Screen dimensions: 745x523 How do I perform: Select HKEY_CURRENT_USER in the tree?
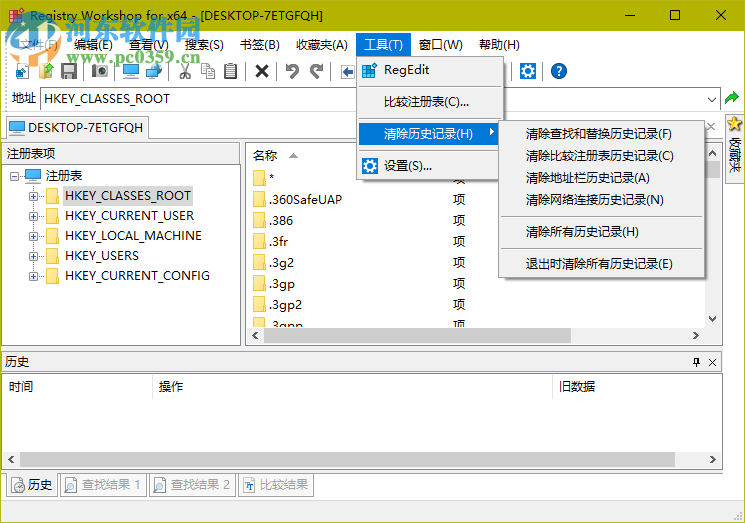pos(129,216)
